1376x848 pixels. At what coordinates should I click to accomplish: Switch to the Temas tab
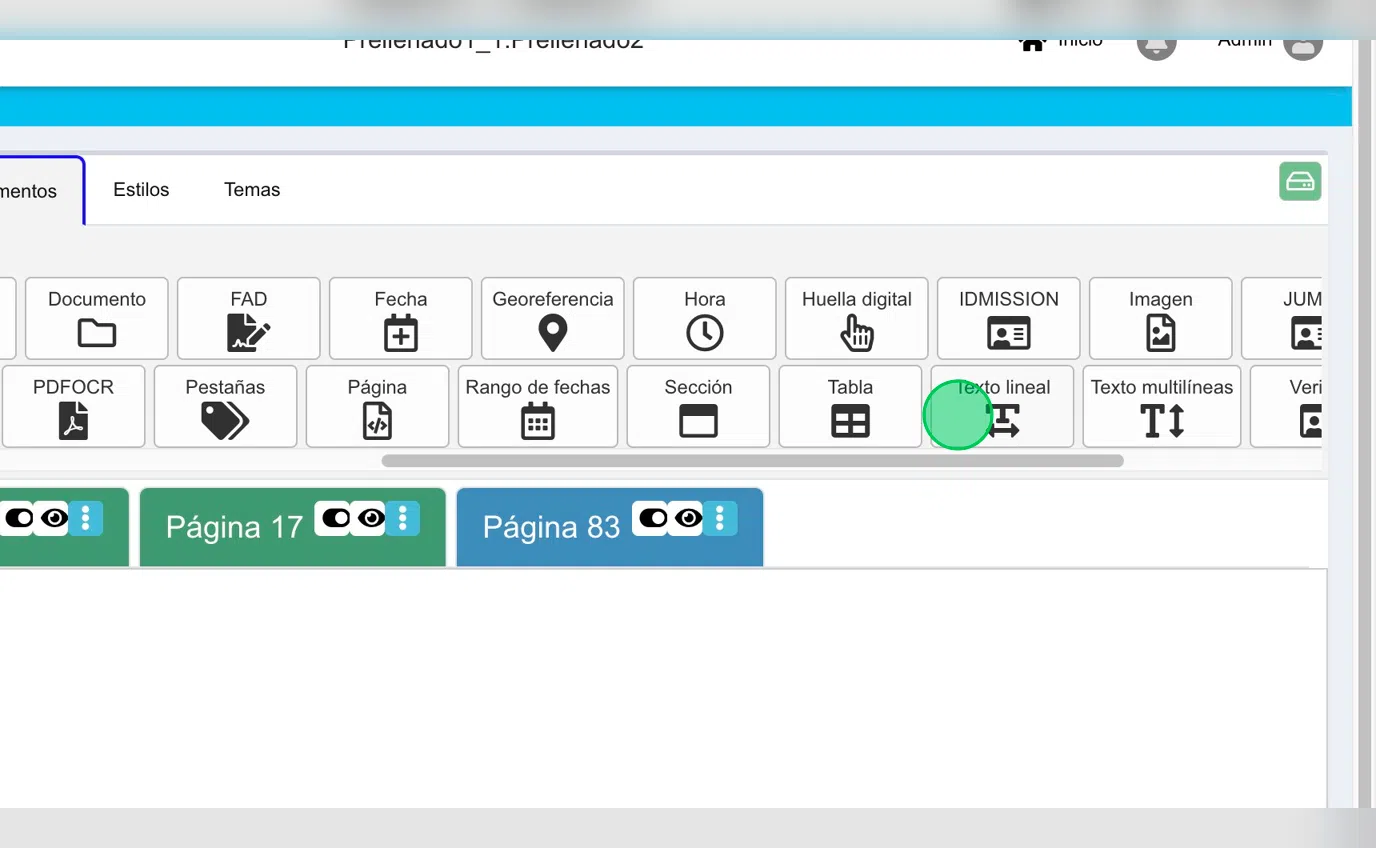[x=252, y=190]
